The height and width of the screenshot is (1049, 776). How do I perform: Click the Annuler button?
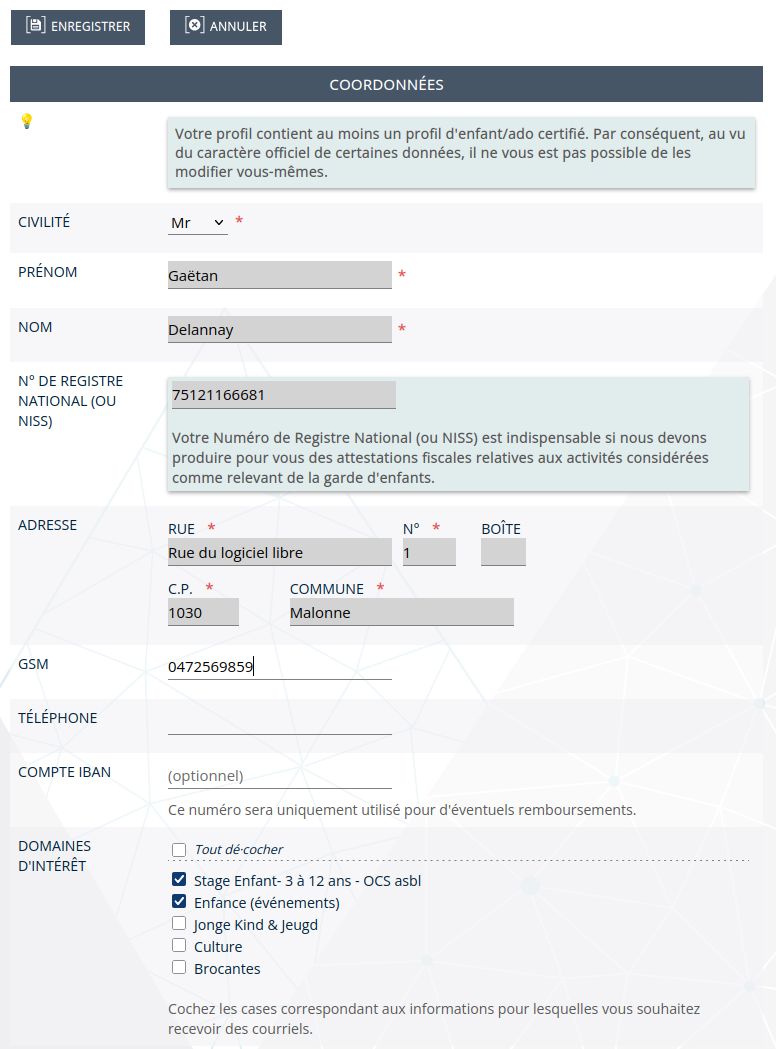225,27
